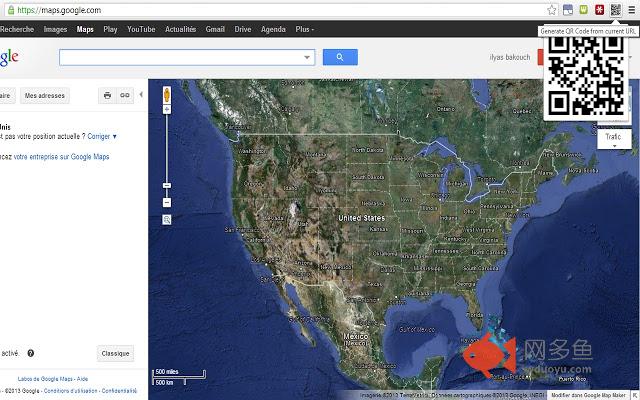Click the Mes adresses button

click(45, 96)
